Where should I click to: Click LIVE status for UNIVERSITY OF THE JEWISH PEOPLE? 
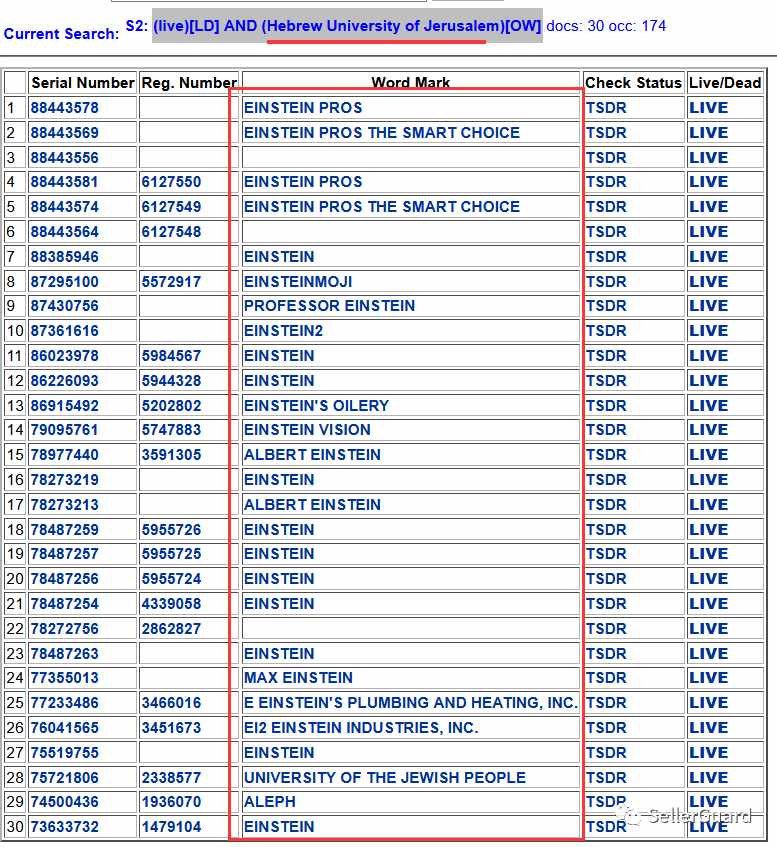[708, 777]
